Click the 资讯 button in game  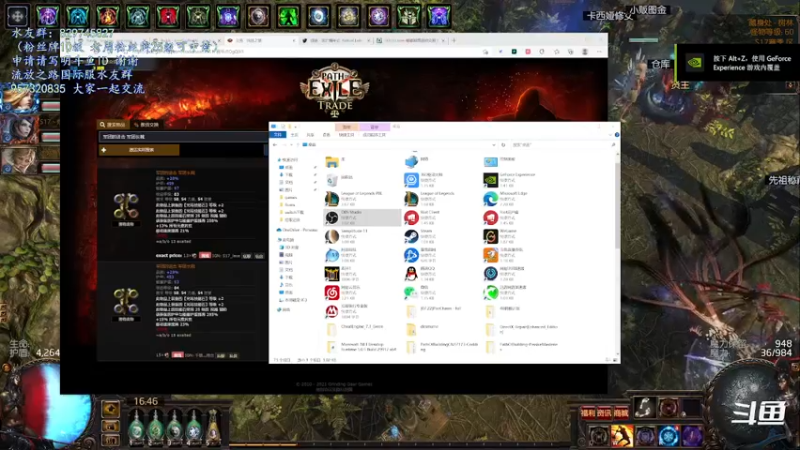pos(604,413)
